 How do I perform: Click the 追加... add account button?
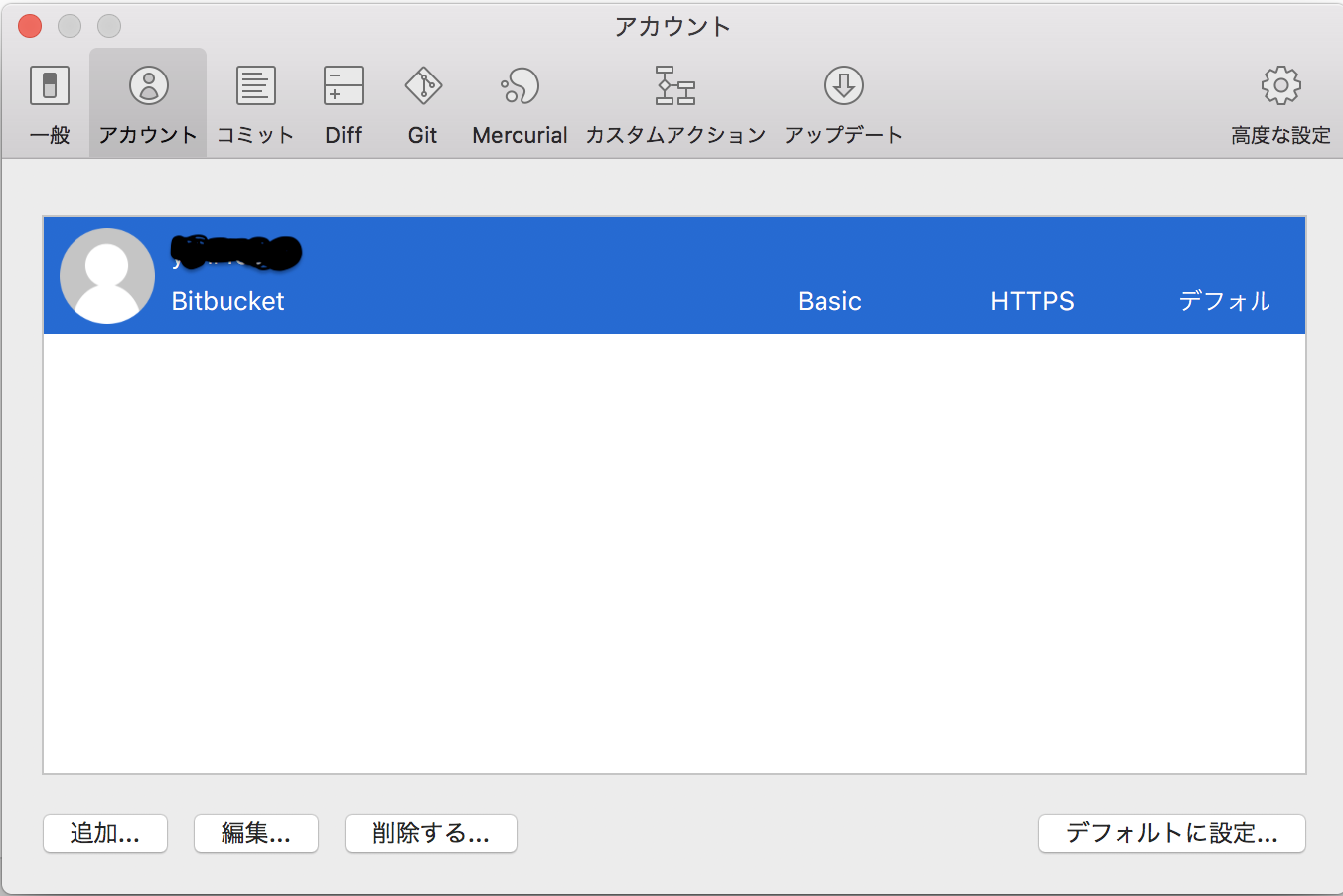[x=105, y=833]
